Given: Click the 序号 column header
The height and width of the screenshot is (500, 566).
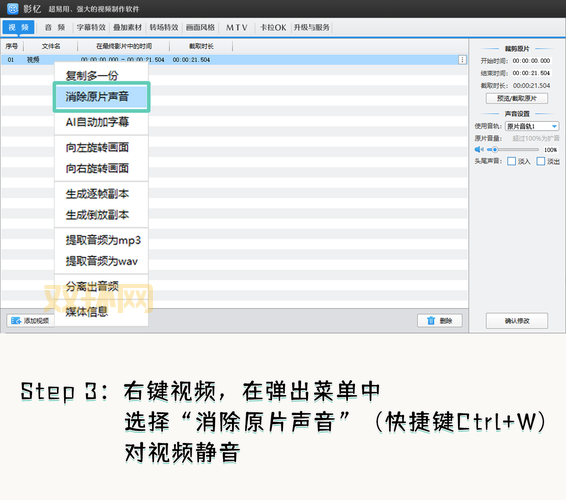Looking at the screenshot, I should [12, 46].
